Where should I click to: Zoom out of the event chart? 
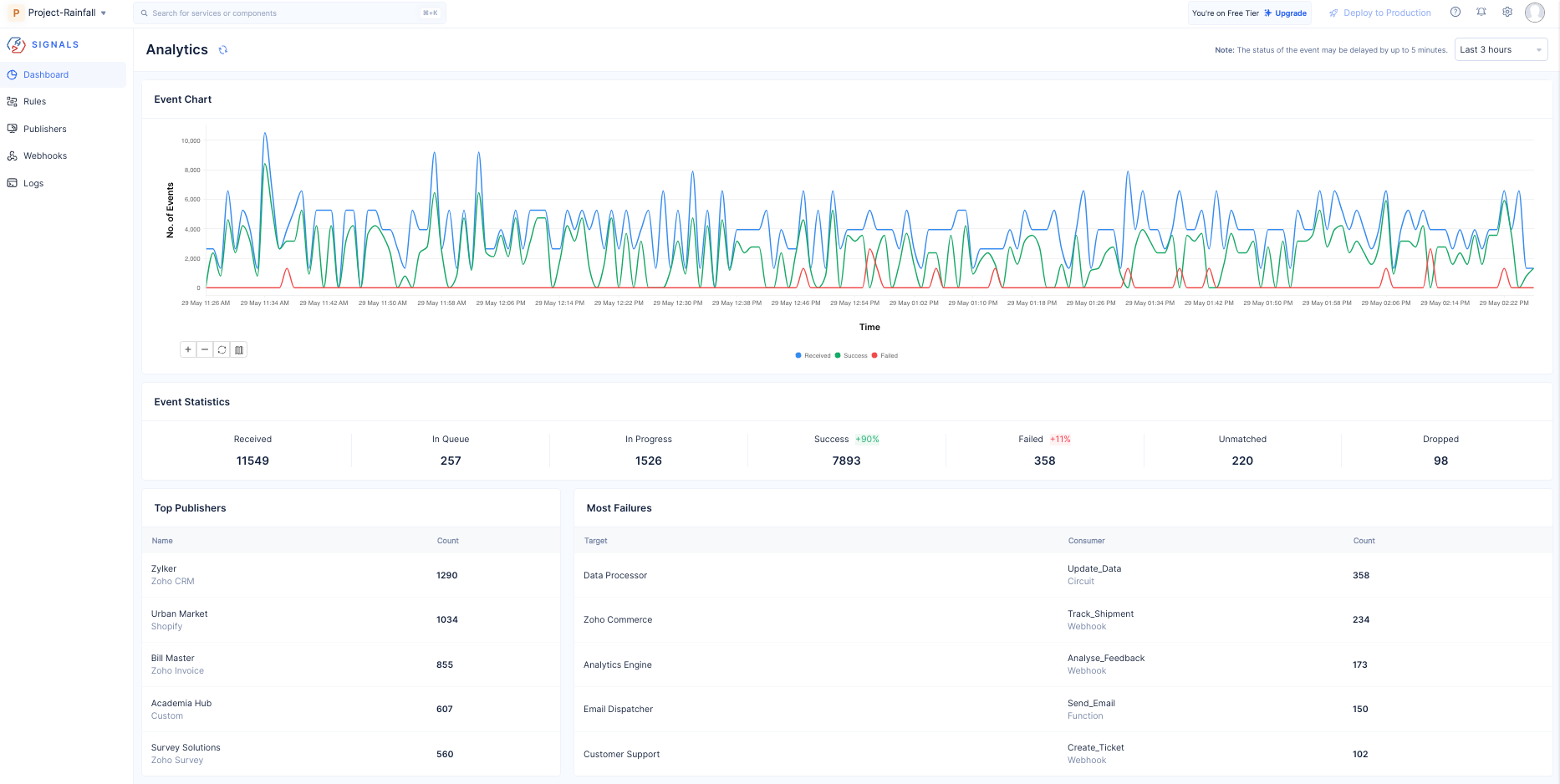[x=205, y=349]
